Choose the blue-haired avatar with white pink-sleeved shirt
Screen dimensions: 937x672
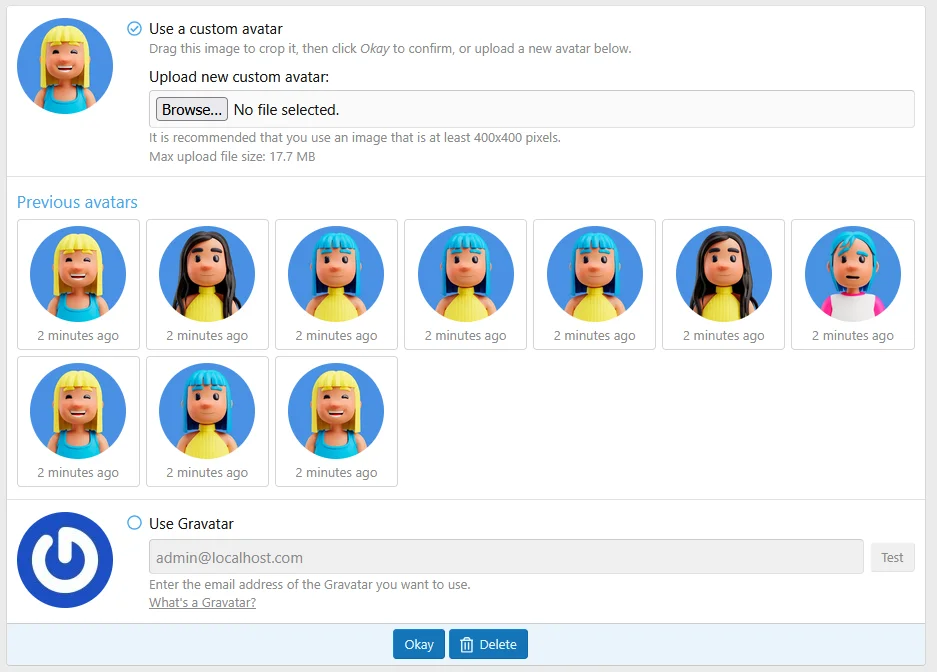pos(853,284)
